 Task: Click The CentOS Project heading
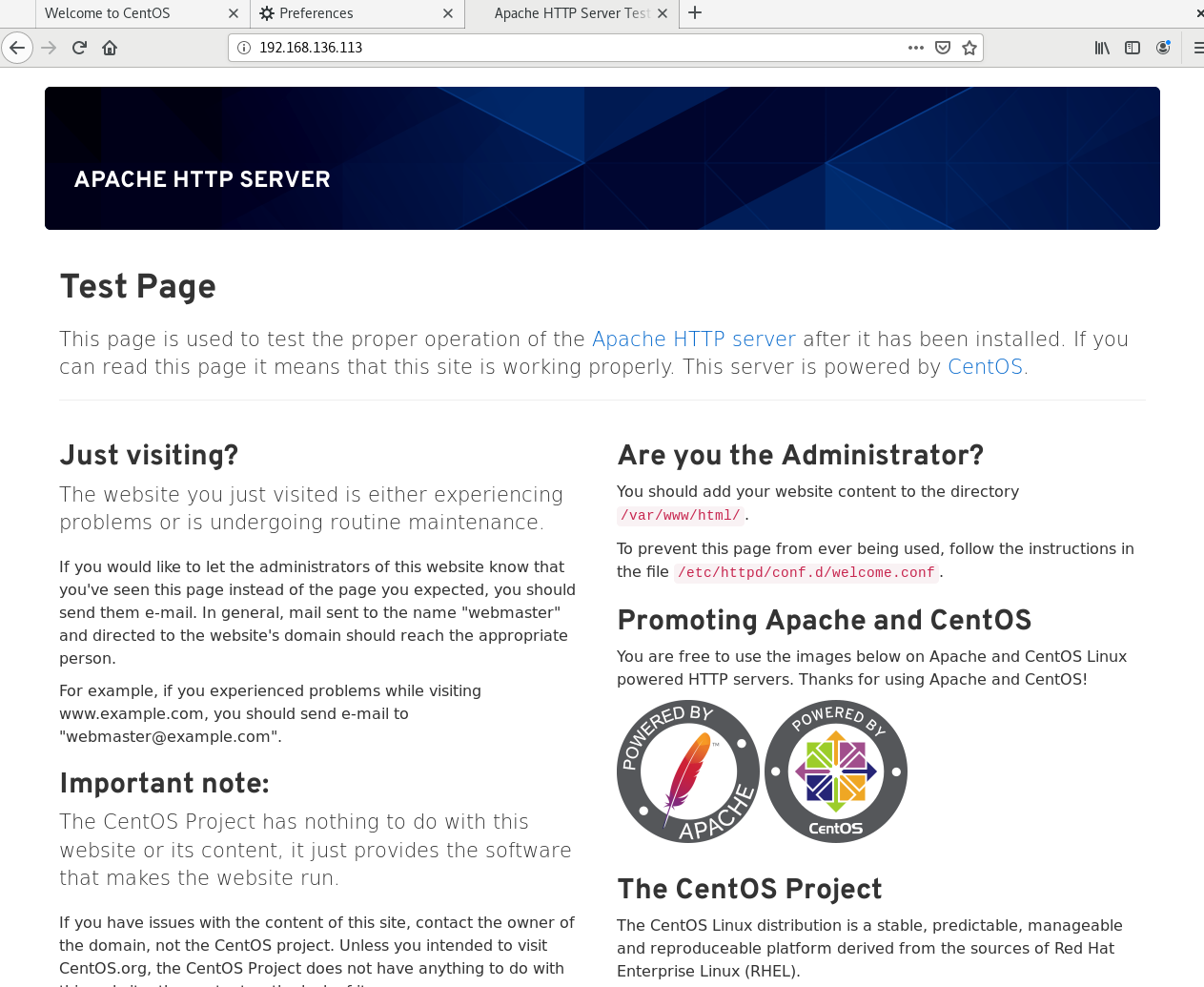[749, 890]
